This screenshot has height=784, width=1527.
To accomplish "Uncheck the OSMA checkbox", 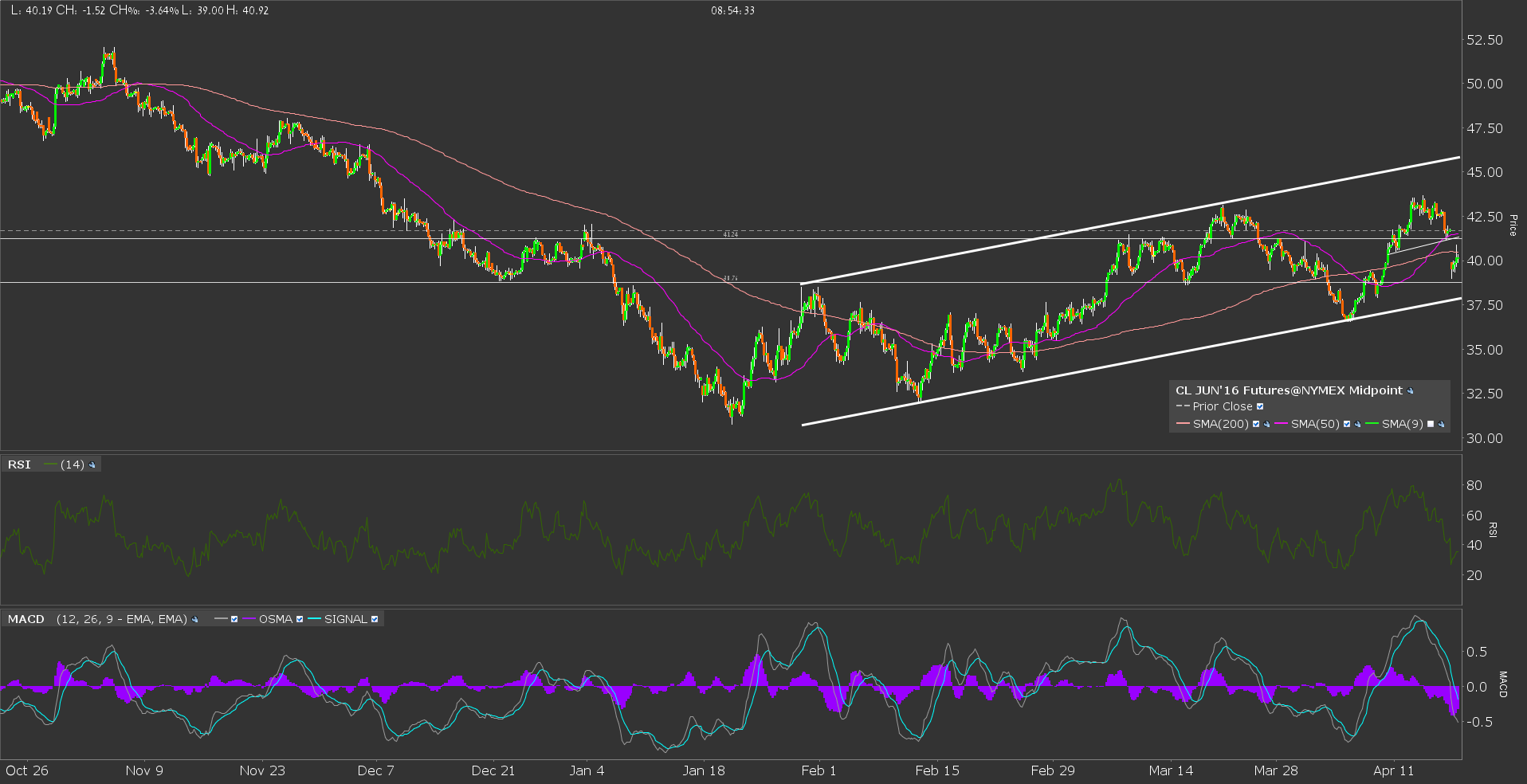I will tap(300, 620).
